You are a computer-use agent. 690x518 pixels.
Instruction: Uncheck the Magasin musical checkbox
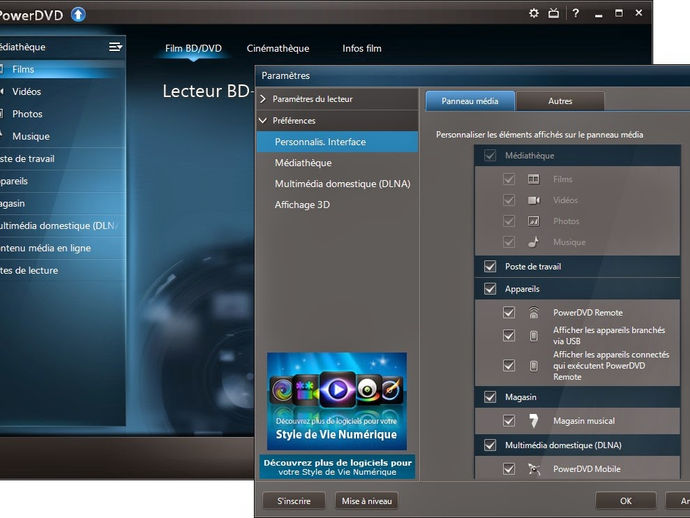(x=509, y=421)
